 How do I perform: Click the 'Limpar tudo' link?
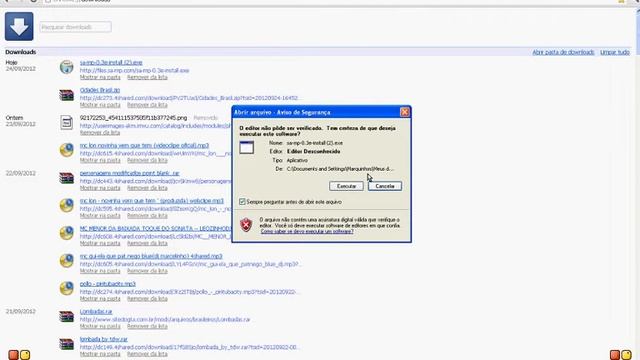coord(614,52)
